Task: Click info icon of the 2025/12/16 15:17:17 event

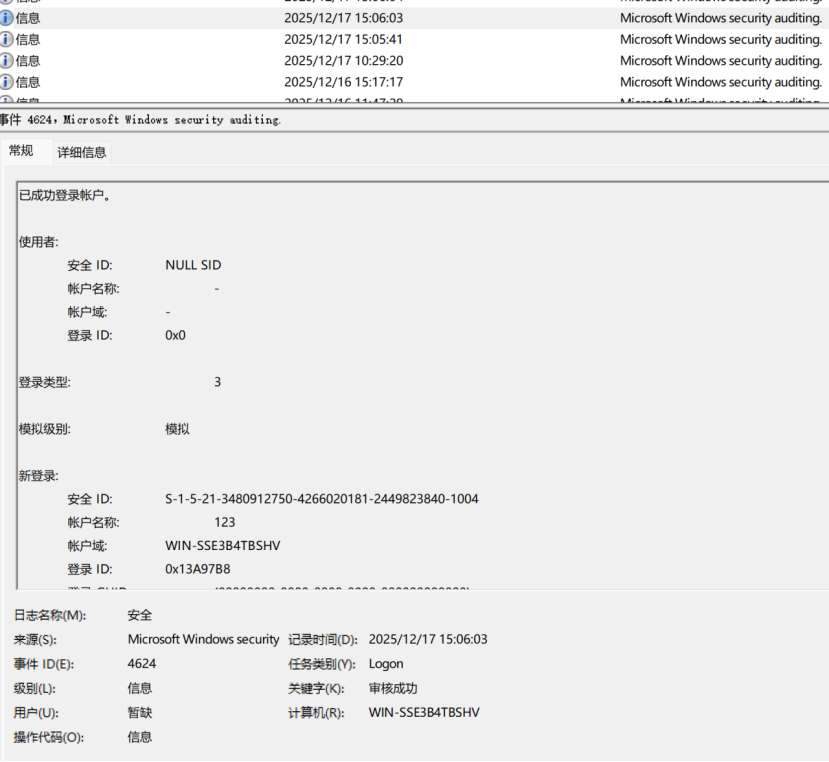Action: [7, 82]
